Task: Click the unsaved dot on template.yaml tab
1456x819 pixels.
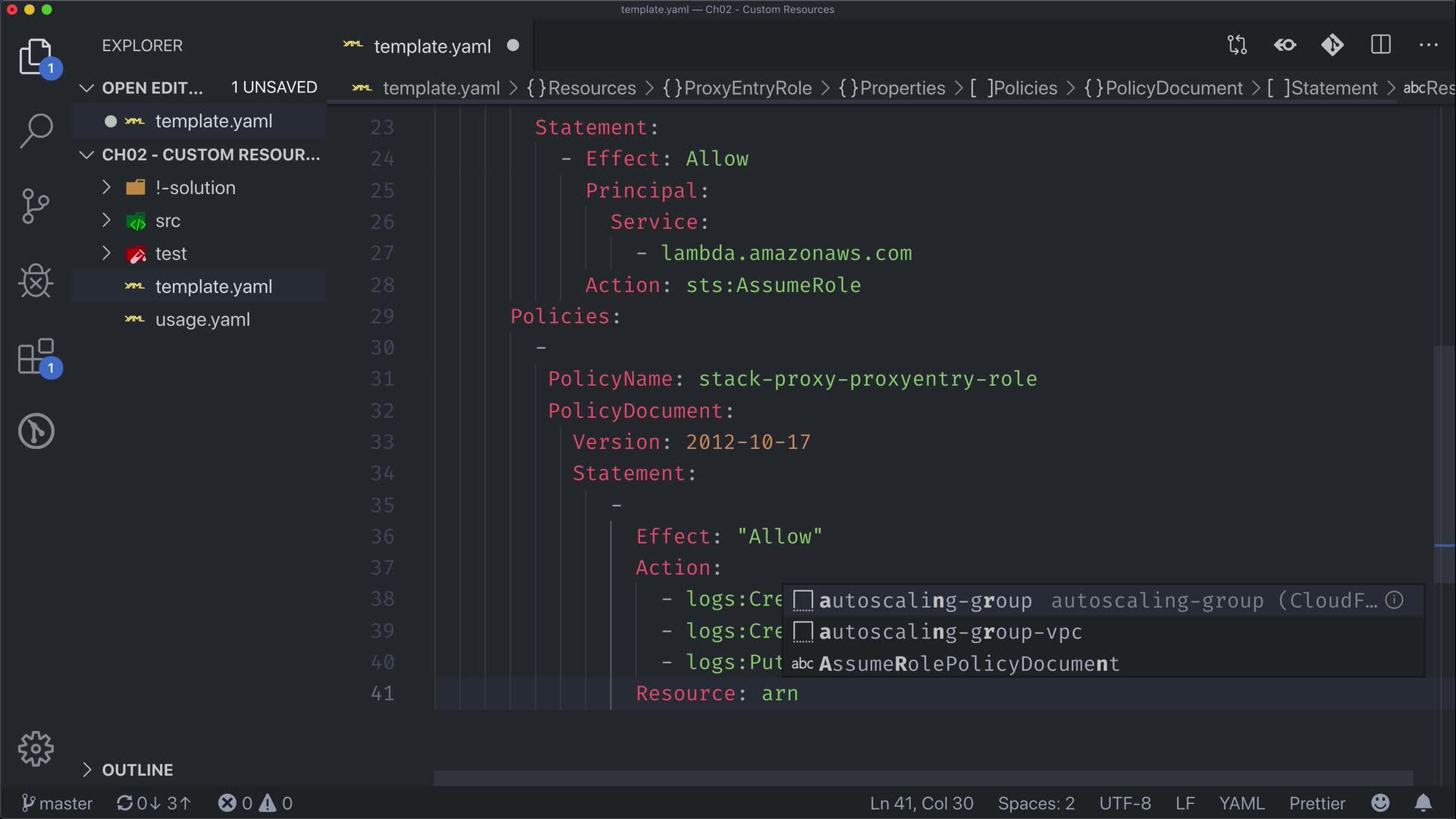Action: tap(513, 45)
